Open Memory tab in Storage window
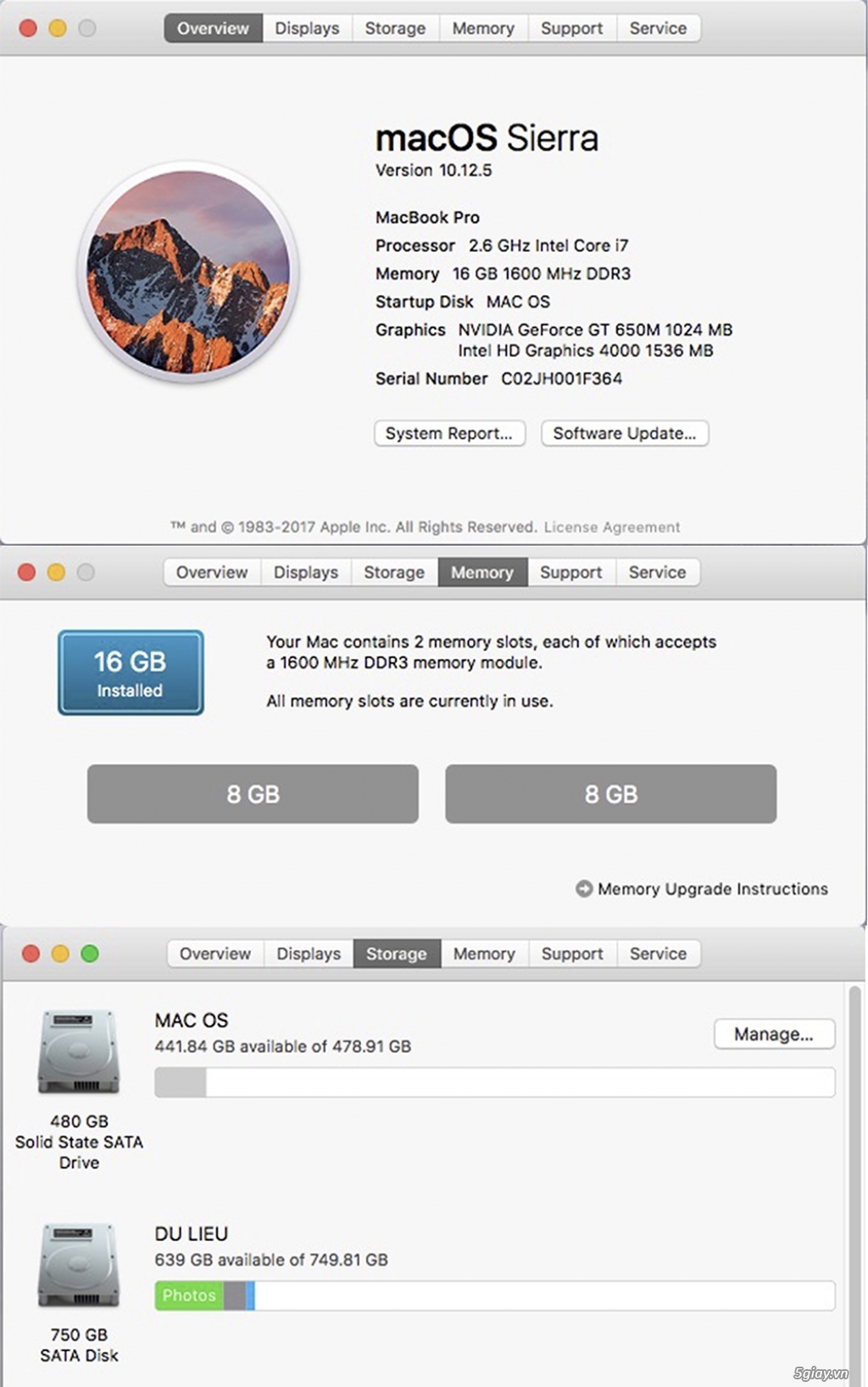This screenshot has width=868, height=1387. (484, 954)
